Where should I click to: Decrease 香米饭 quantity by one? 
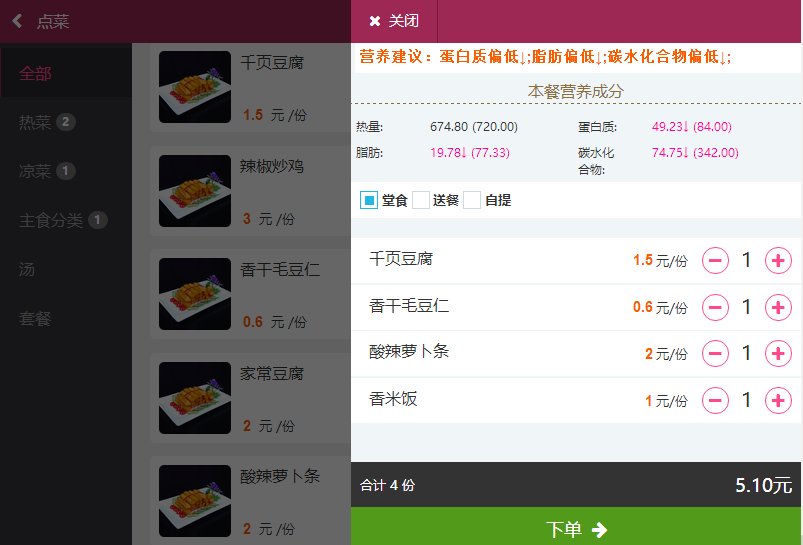coord(716,401)
